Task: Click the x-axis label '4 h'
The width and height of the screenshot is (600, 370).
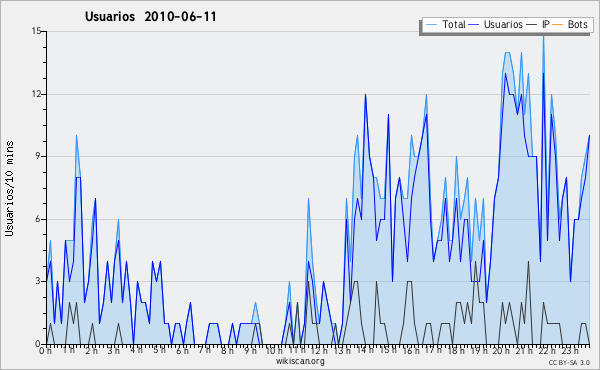Action: coord(137,350)
